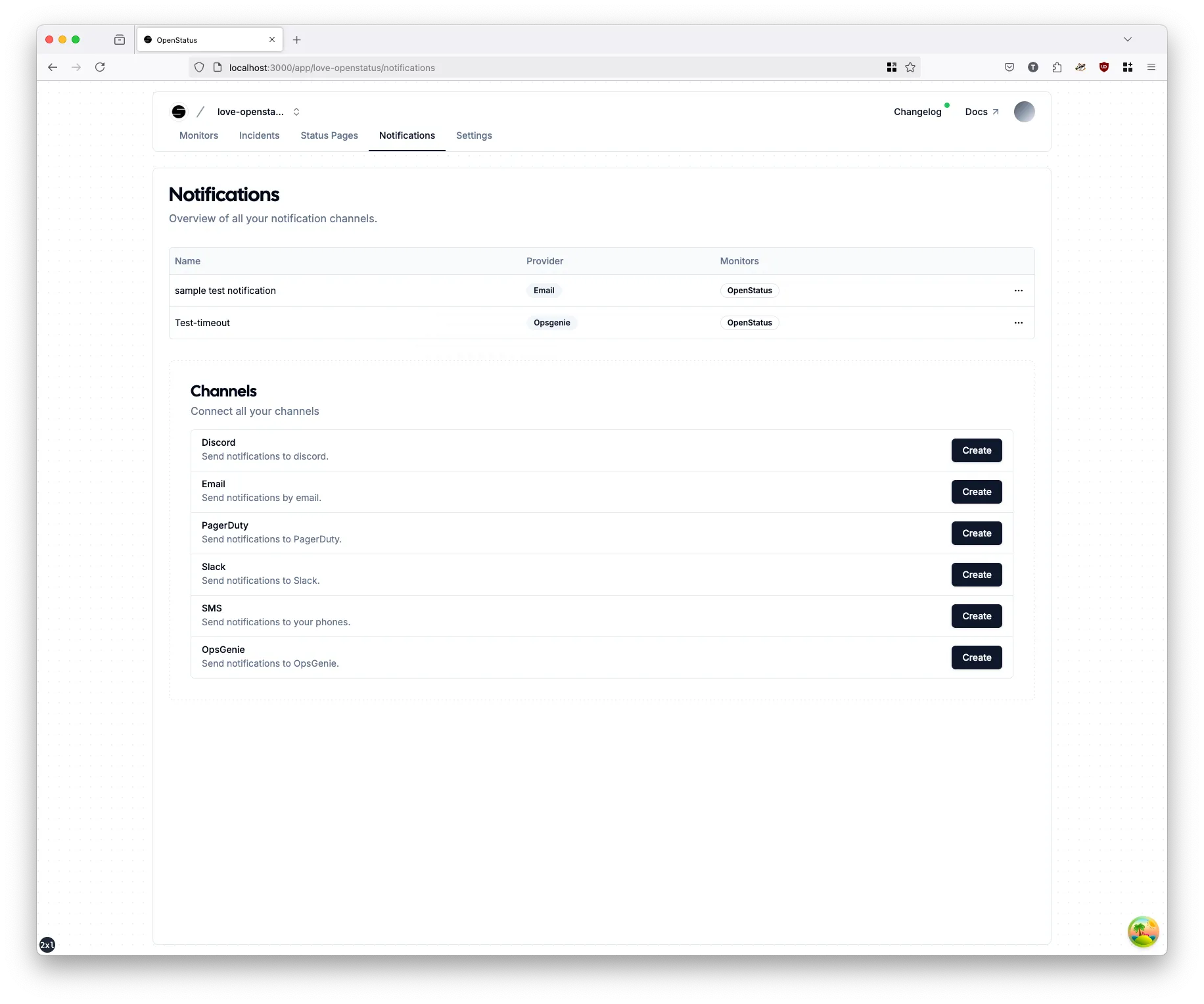Open the extensions puzzle-piece icon
Viewport: 1204px width, 1004px height.
point(1057,67)
